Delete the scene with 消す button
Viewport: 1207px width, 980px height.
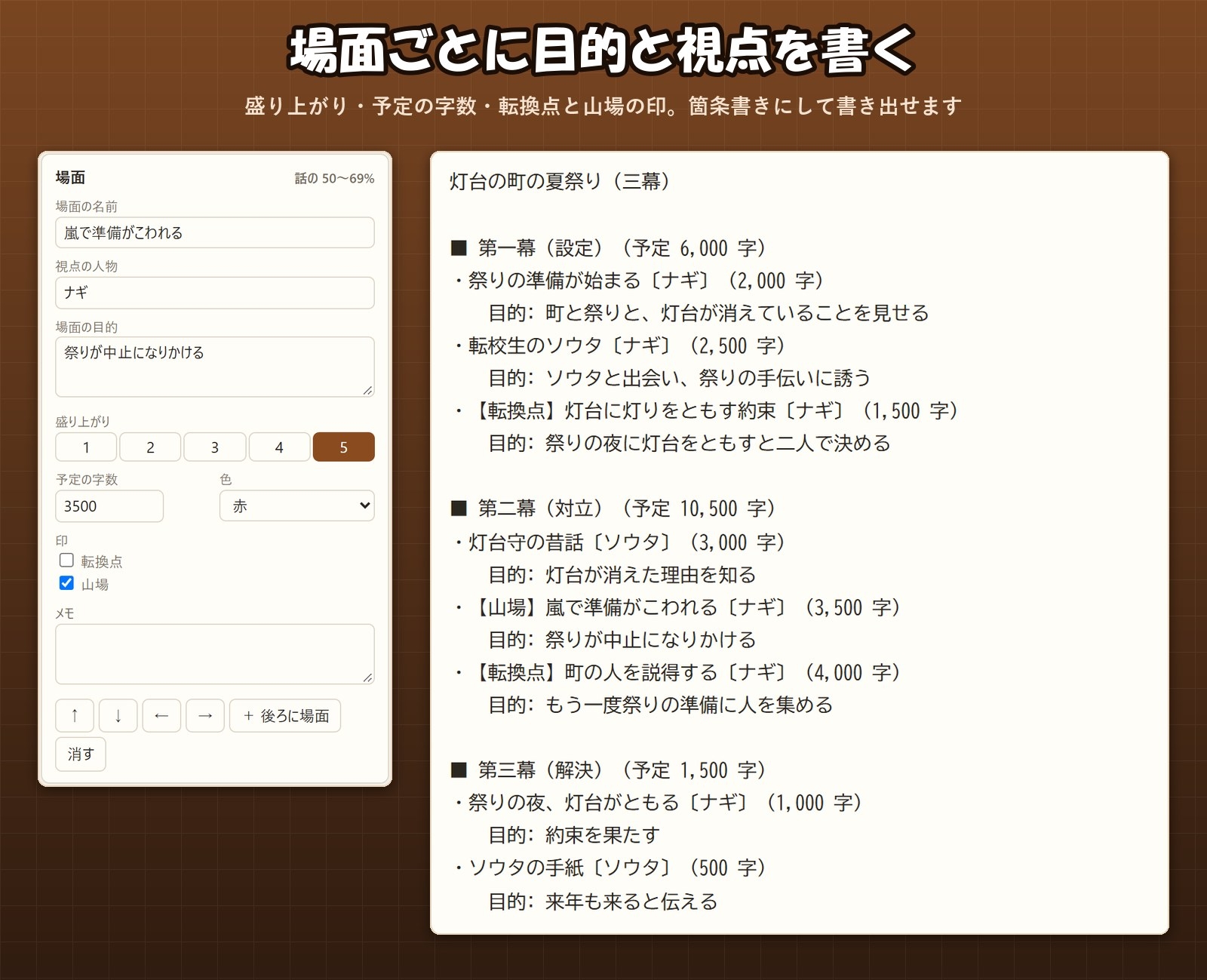81,754
